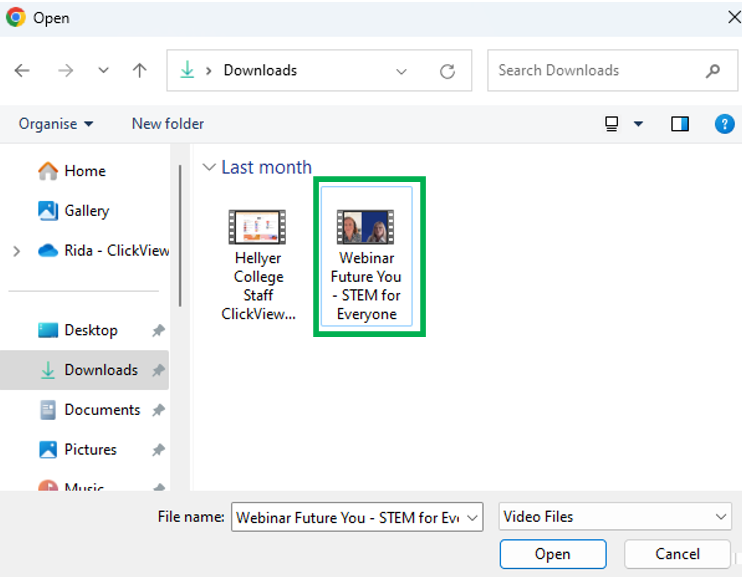Click New folder in the toolbar
This screenshot has height=577, width=742.
tap(168, 124)
